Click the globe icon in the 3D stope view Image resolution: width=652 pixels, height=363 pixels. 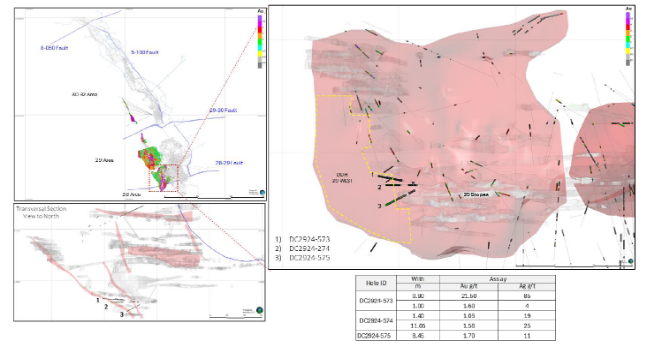tap(630, 262)
